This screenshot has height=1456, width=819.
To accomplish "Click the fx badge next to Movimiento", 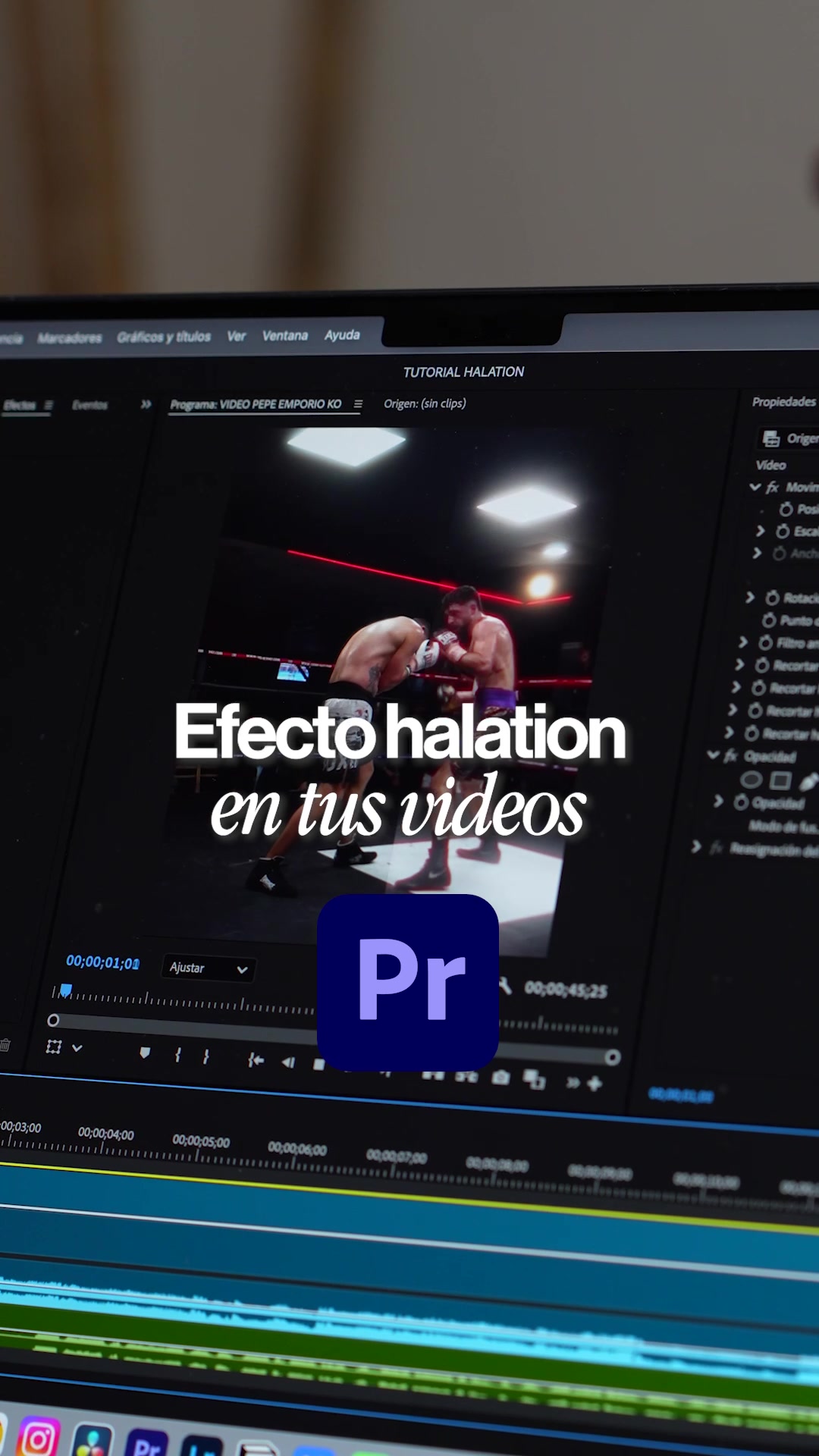I will coord(773,487).
